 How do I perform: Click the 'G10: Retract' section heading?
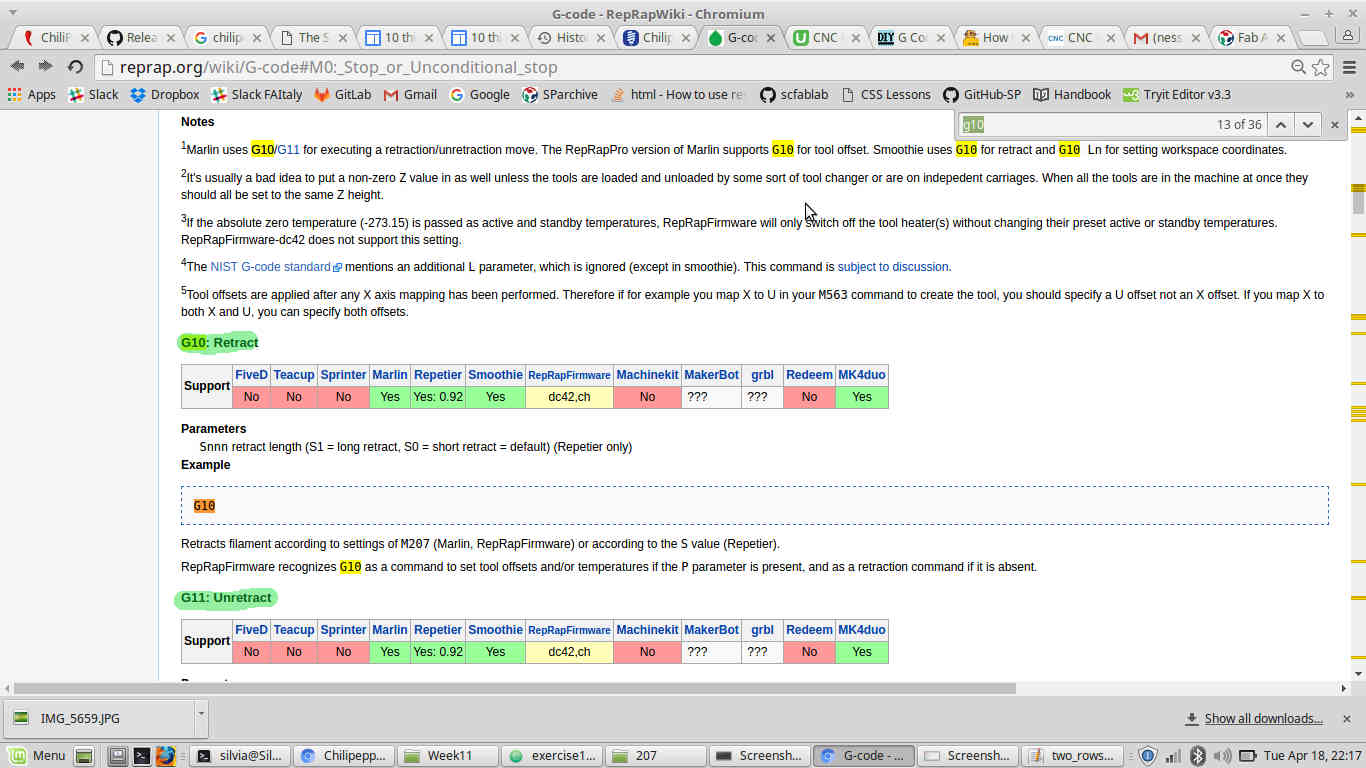(219, 342)
